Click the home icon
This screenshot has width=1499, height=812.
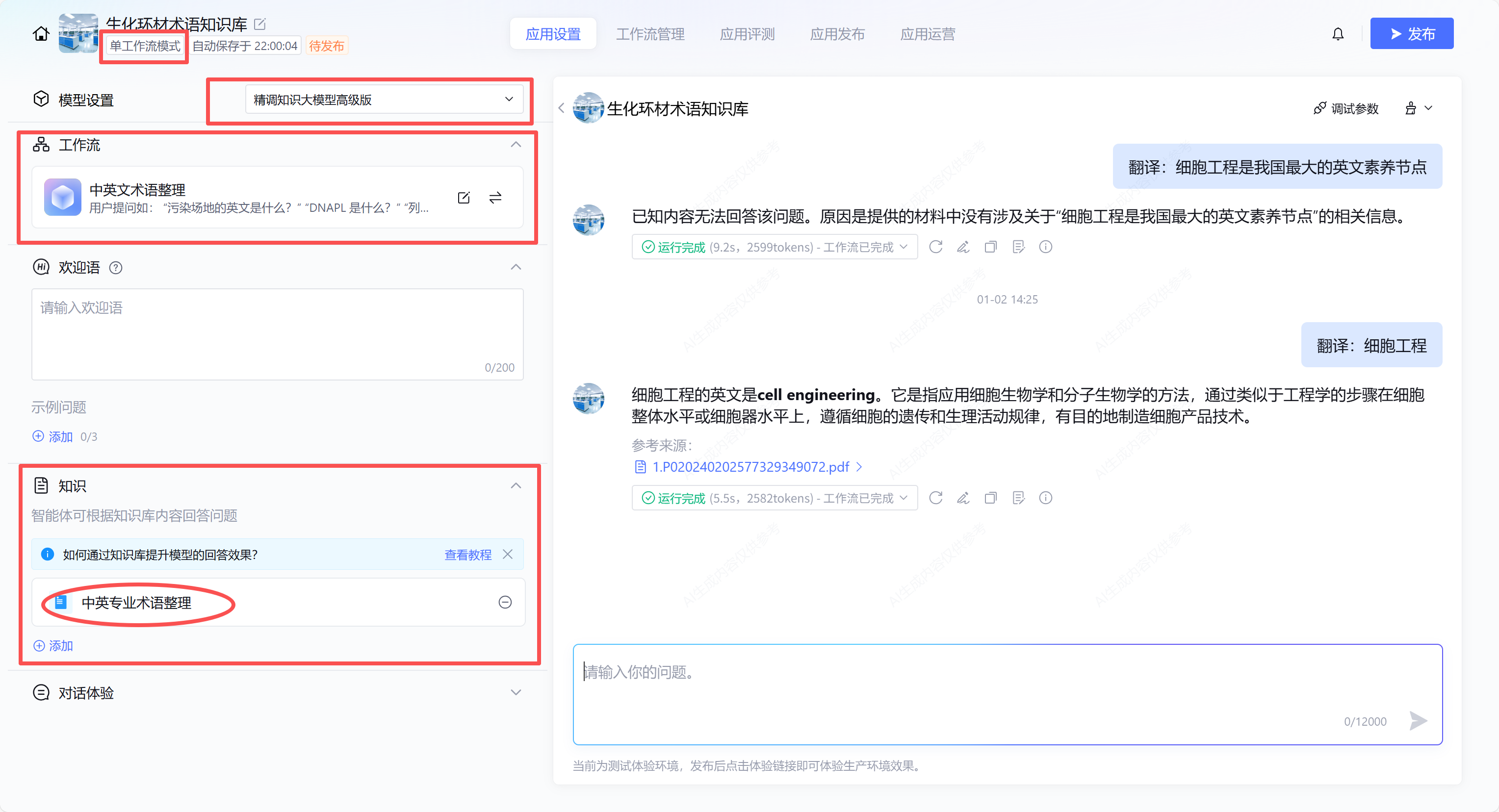(x=41, y=34)
